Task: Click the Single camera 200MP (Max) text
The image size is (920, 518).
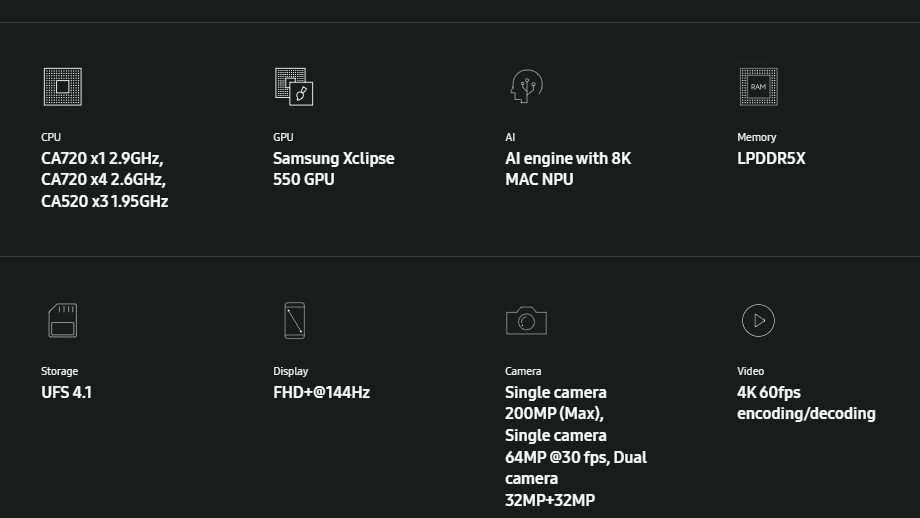Action: (x=556, y=402)
